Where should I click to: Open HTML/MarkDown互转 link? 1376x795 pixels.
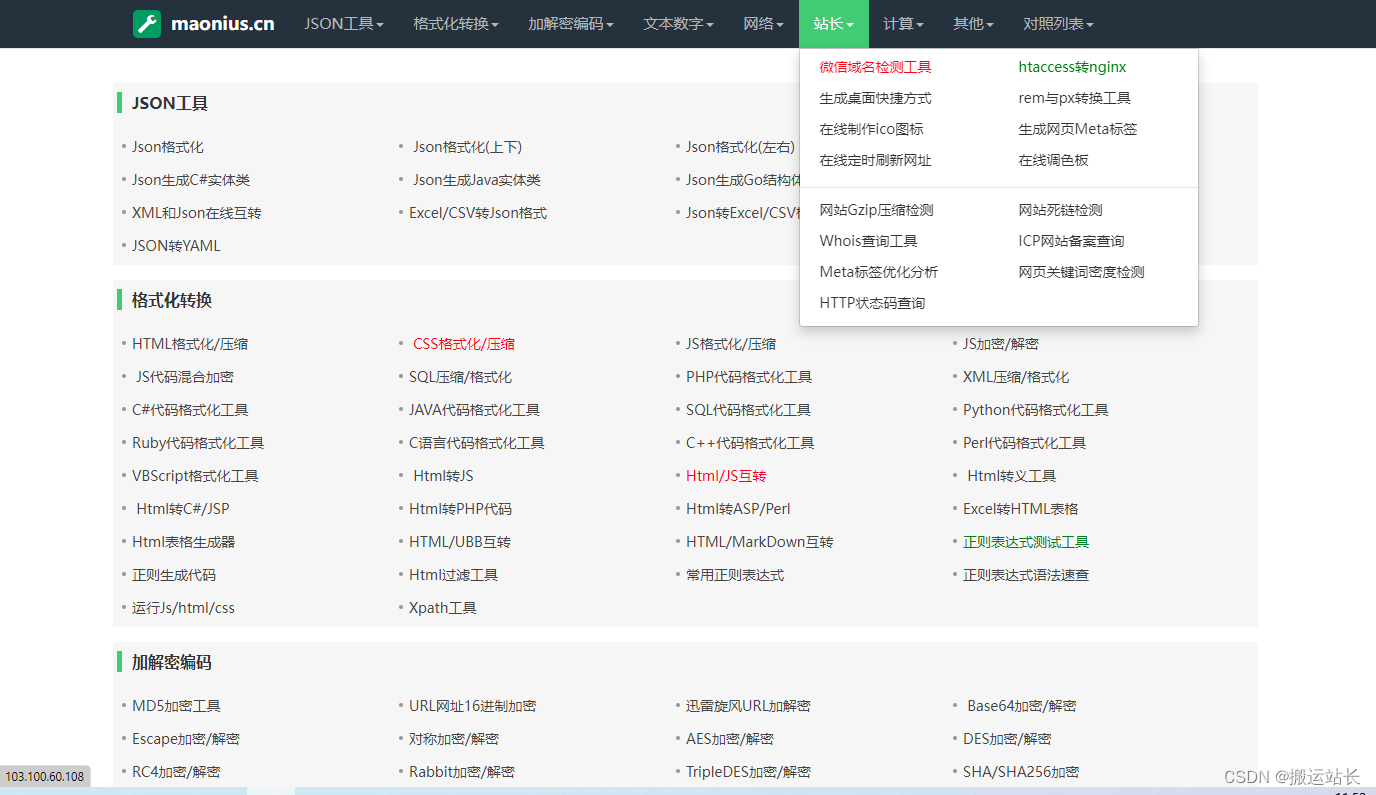[760, 542]
